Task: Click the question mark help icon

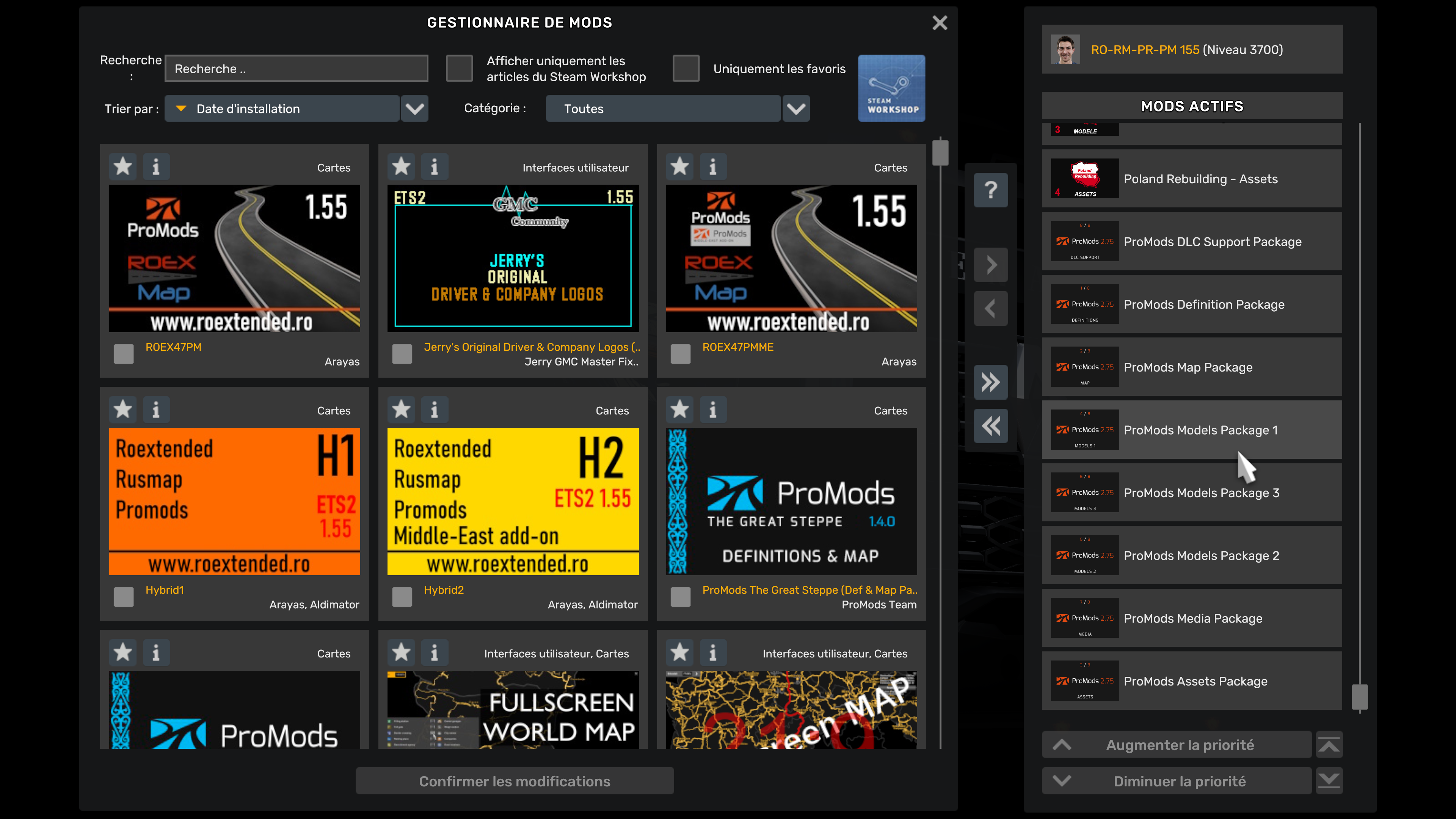Action: tap(990, 190)
